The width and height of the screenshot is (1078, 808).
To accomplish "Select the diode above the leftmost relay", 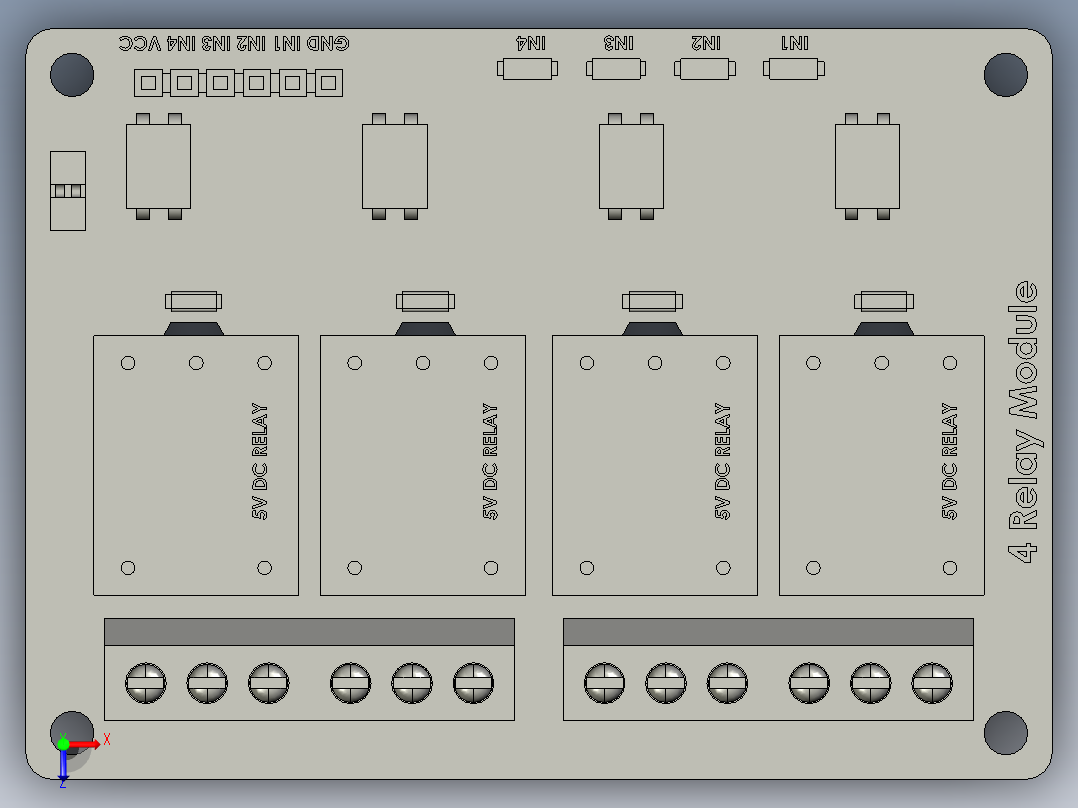I will coord(193,301).
